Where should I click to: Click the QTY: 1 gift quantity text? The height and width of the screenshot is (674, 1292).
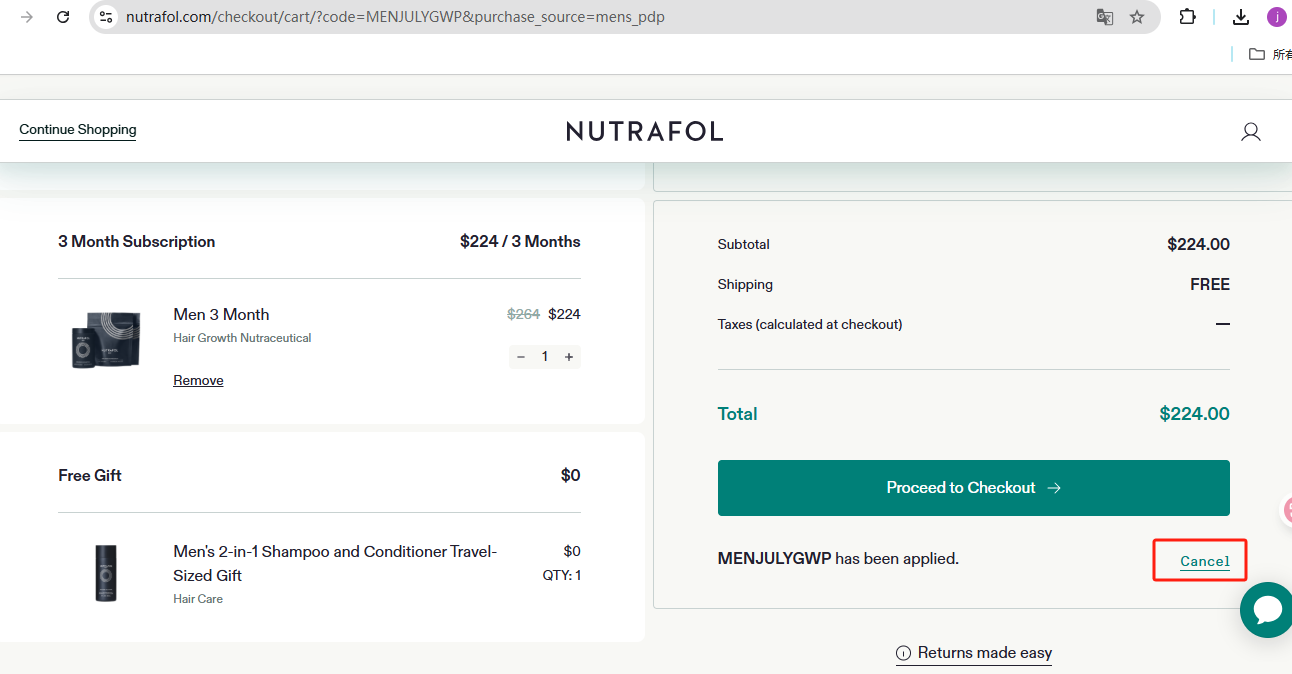tap(562, 575)
